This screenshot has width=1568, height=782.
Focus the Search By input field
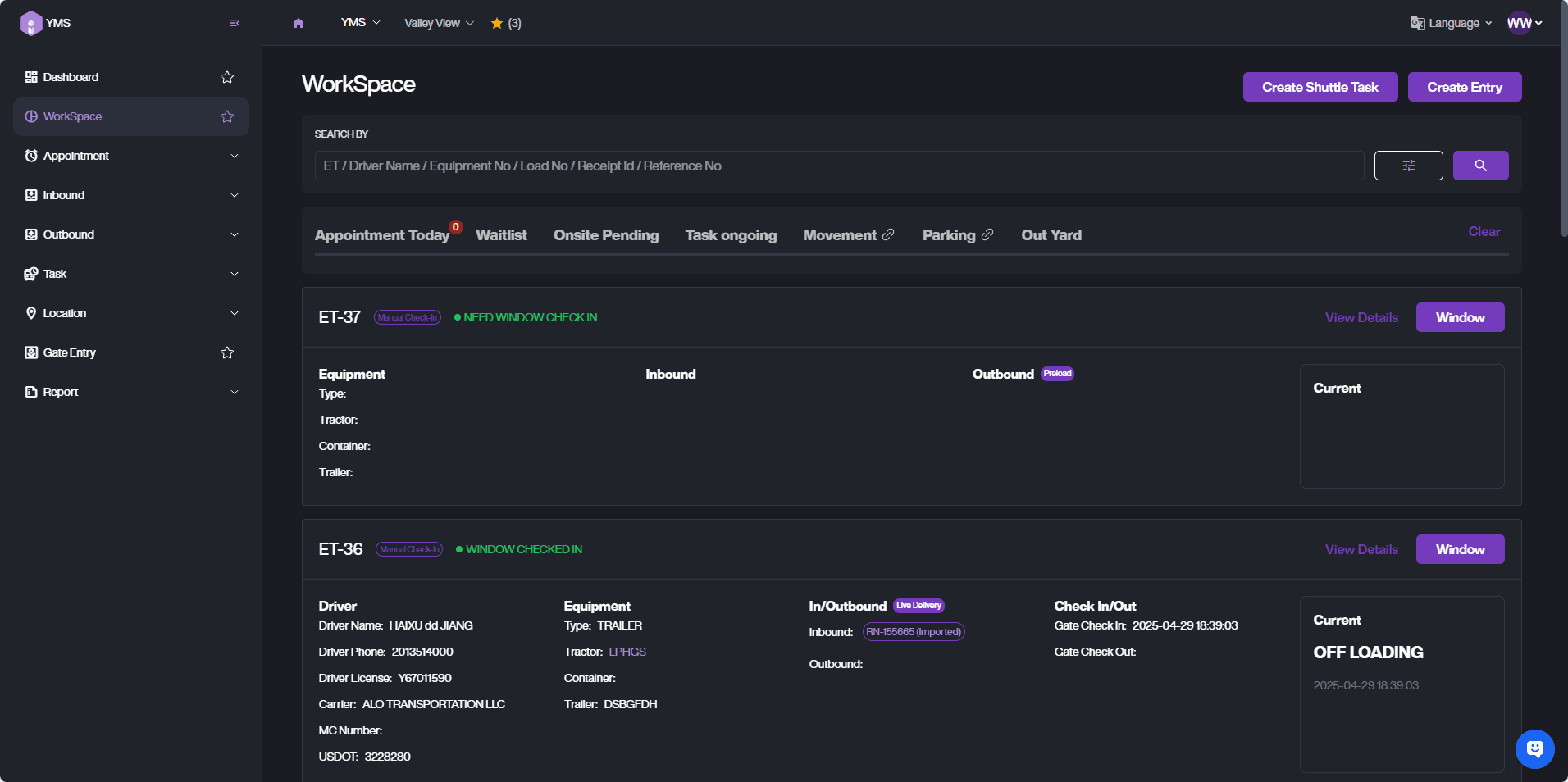click(838, 166)
